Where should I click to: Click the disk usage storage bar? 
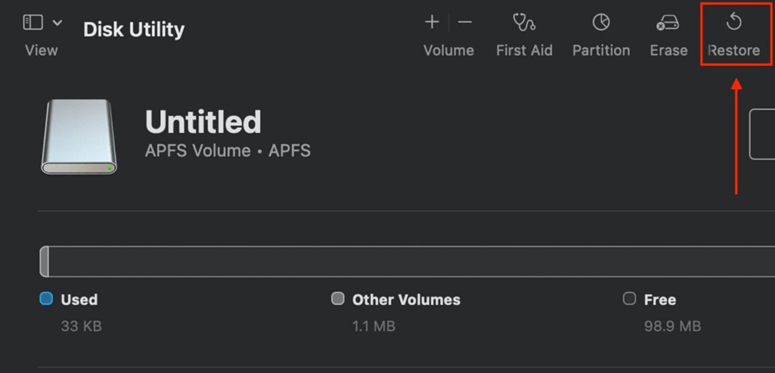pos(407,261)
